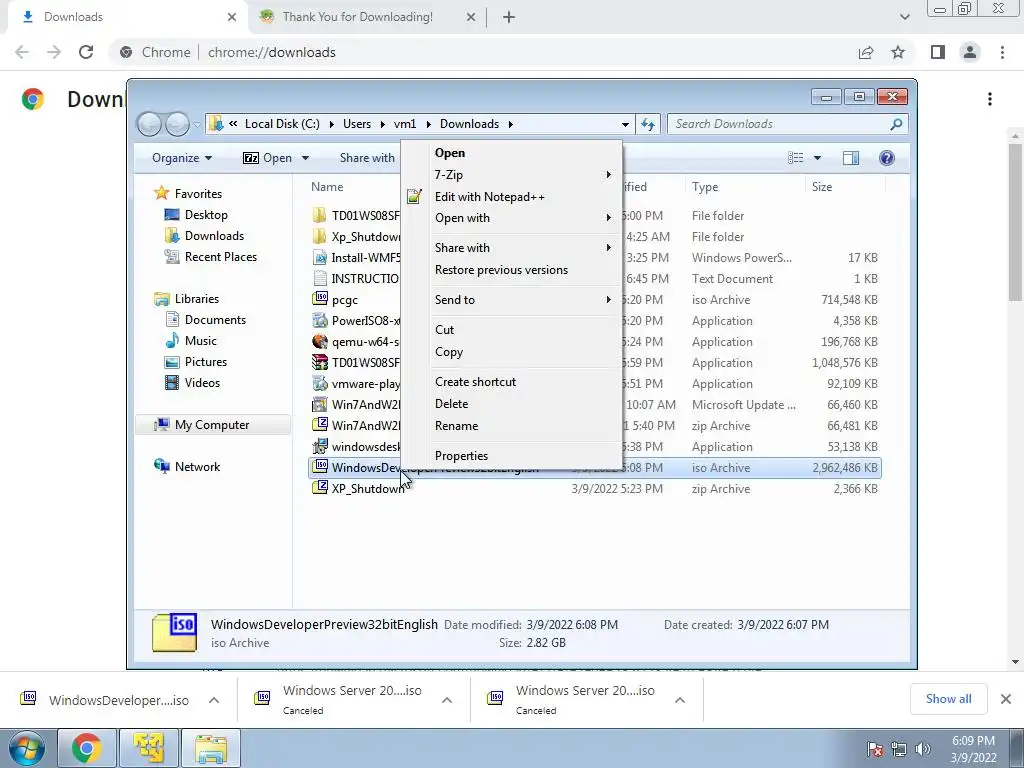The width and height of the screenshot is (1024, 768).
Task: Select the pcgc iso file
Action: [x=345, y=300]
